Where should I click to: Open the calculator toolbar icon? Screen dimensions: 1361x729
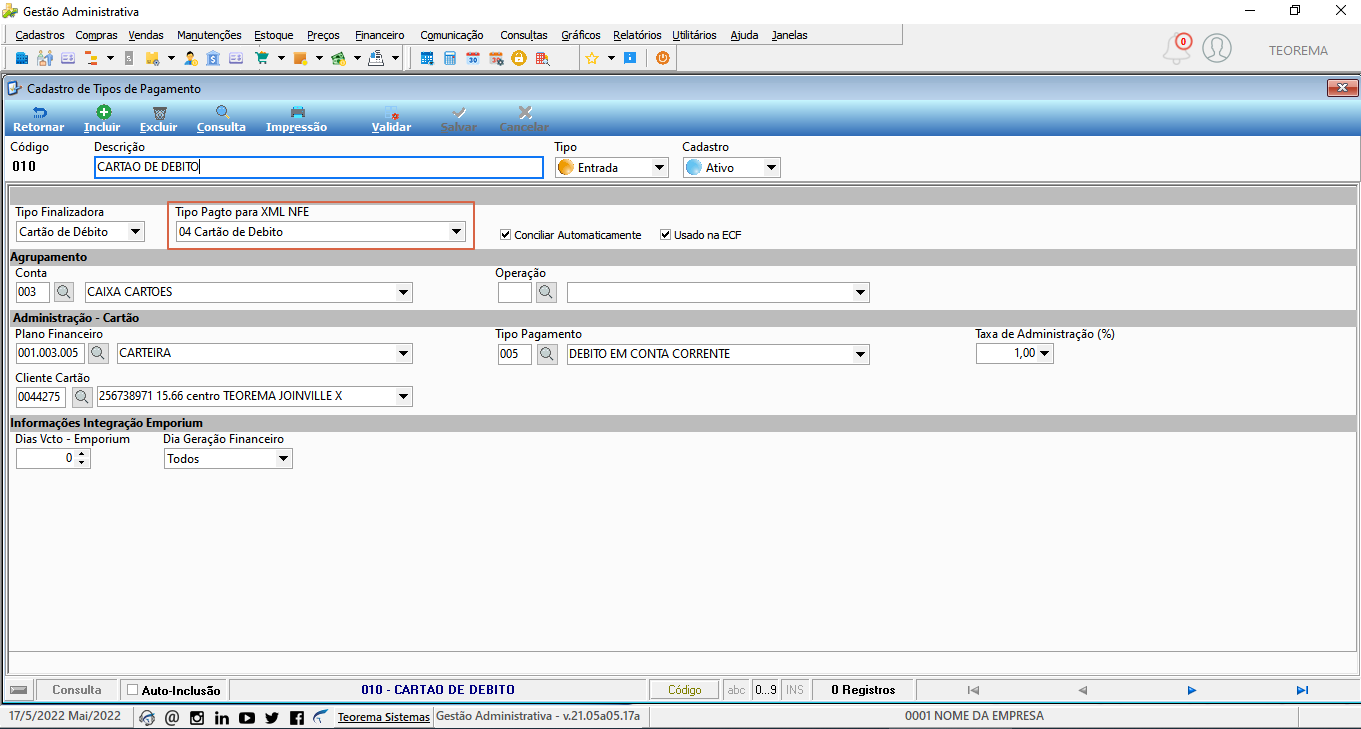tap(450, 58)
